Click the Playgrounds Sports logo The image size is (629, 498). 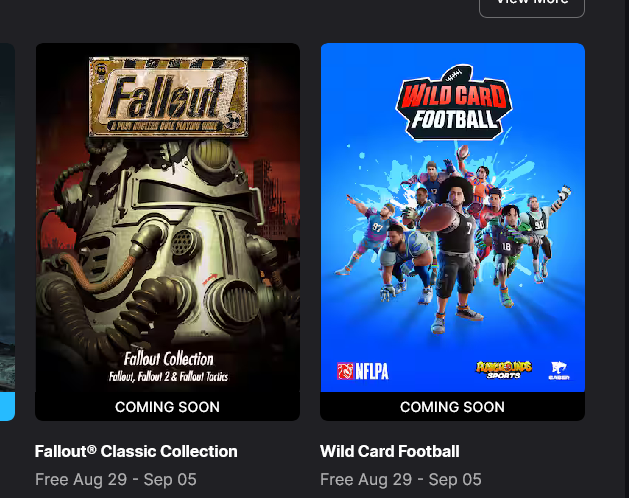point(504,370)
